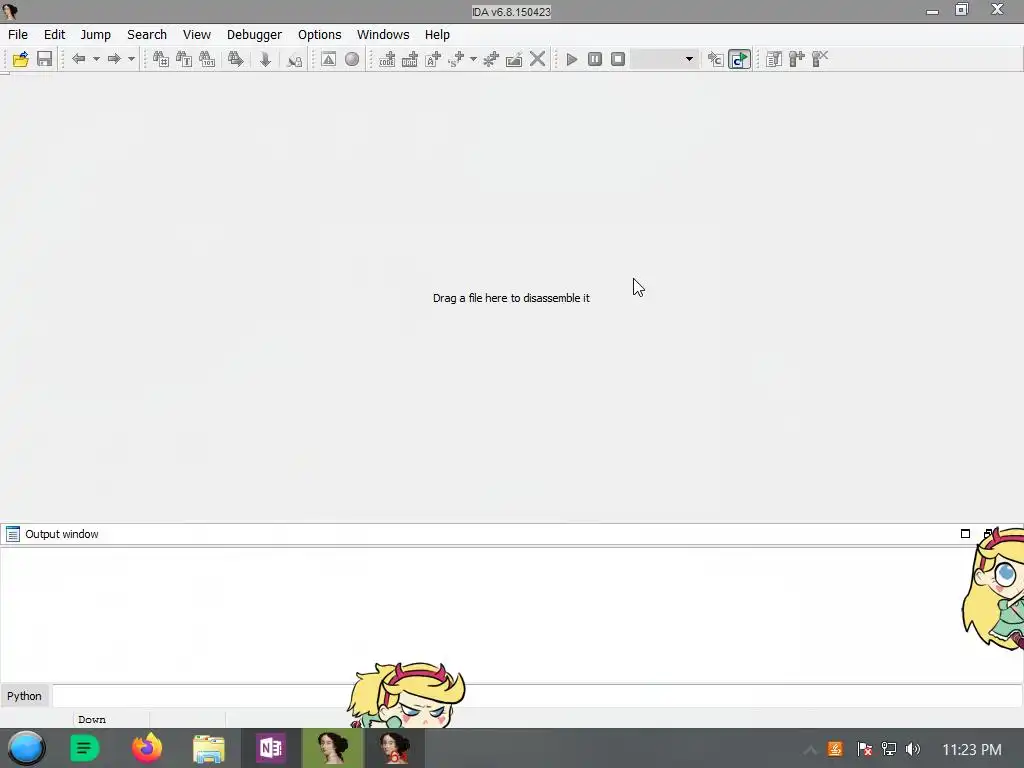Click the undefine X icon
The height and width of the screenshot is (768, 1024).
(537, 59)
